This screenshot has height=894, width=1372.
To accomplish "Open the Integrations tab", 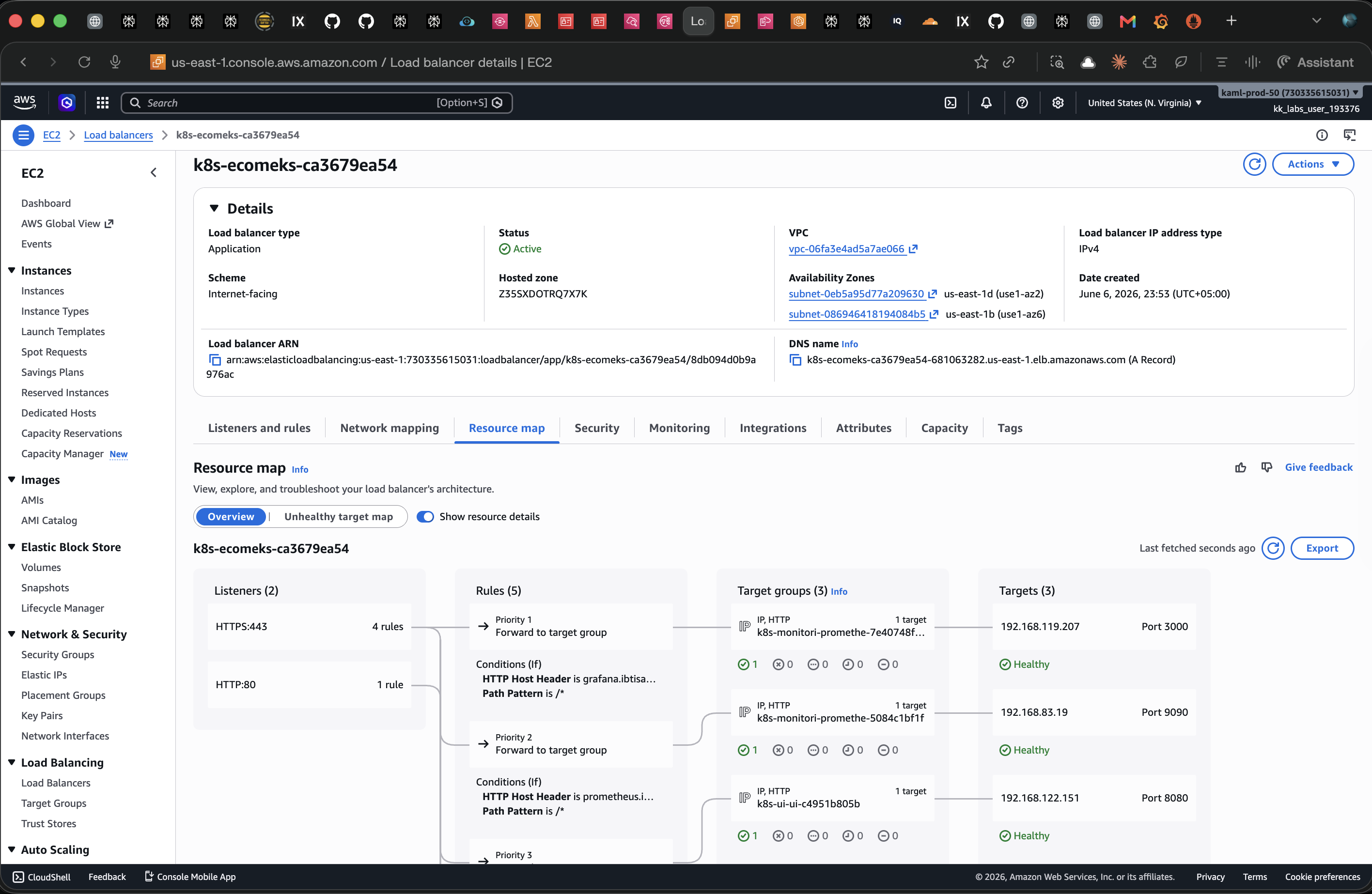I will (772, 428).
